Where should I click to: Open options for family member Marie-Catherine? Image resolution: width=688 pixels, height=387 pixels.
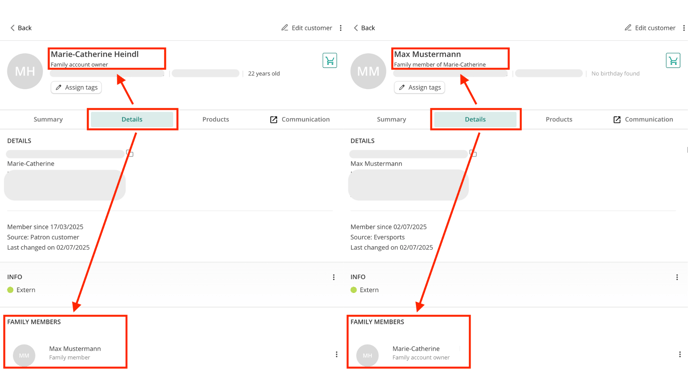point(680,354)
